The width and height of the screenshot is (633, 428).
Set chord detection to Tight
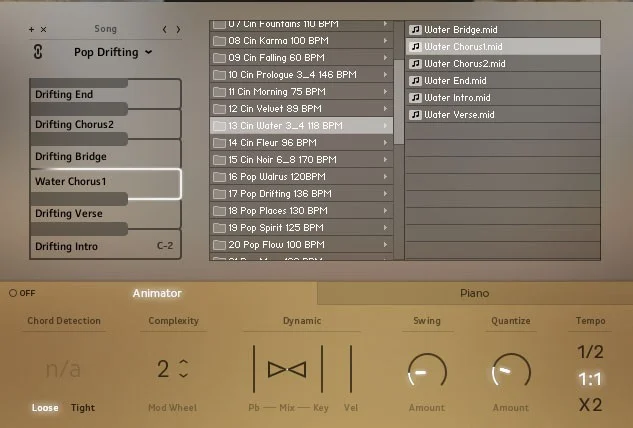(x=83, y=408)
